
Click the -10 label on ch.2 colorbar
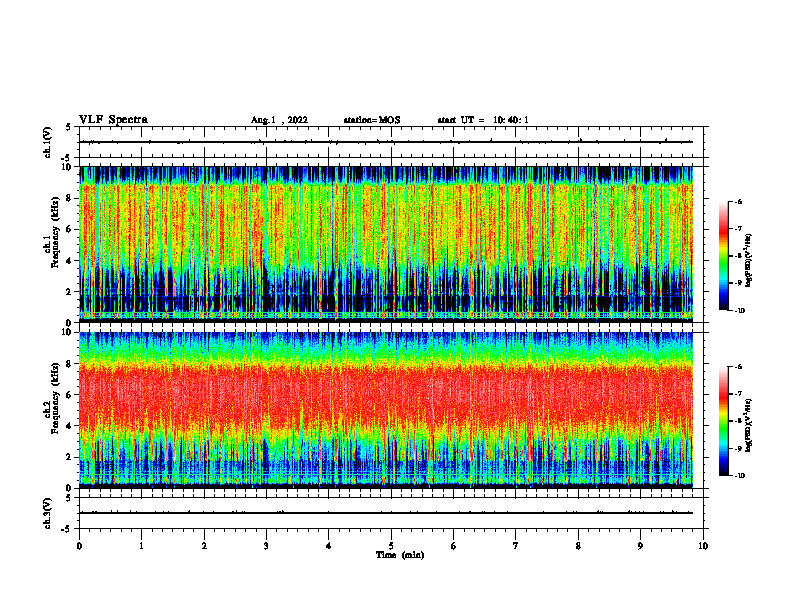coord(739,476)
